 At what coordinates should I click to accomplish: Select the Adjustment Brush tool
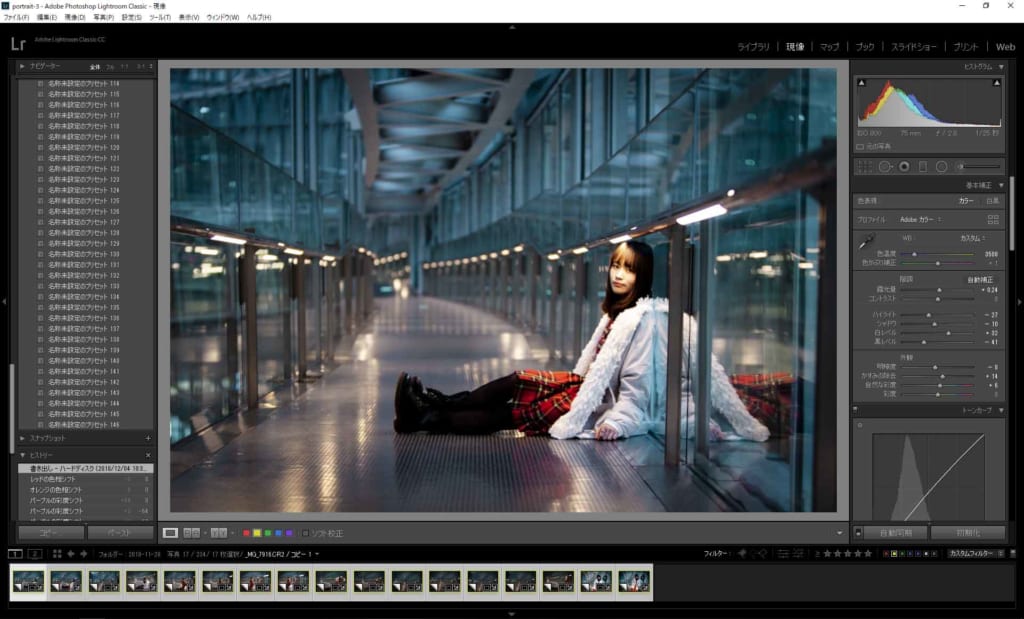click(978, 167)
